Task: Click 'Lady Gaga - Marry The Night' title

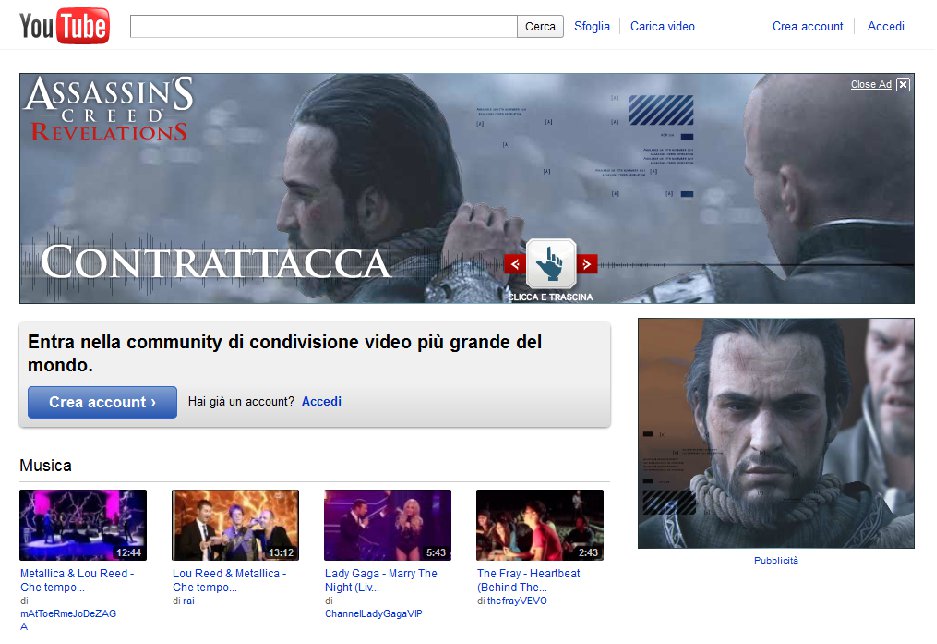Action: pos(381,580)
